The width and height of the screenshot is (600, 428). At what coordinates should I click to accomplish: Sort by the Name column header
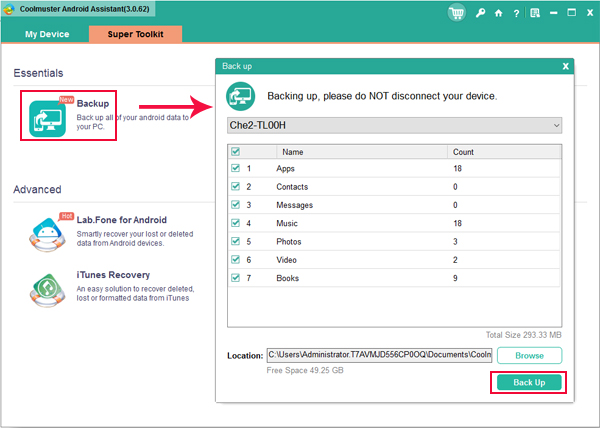pyautogui.click(x=362, y=152)
